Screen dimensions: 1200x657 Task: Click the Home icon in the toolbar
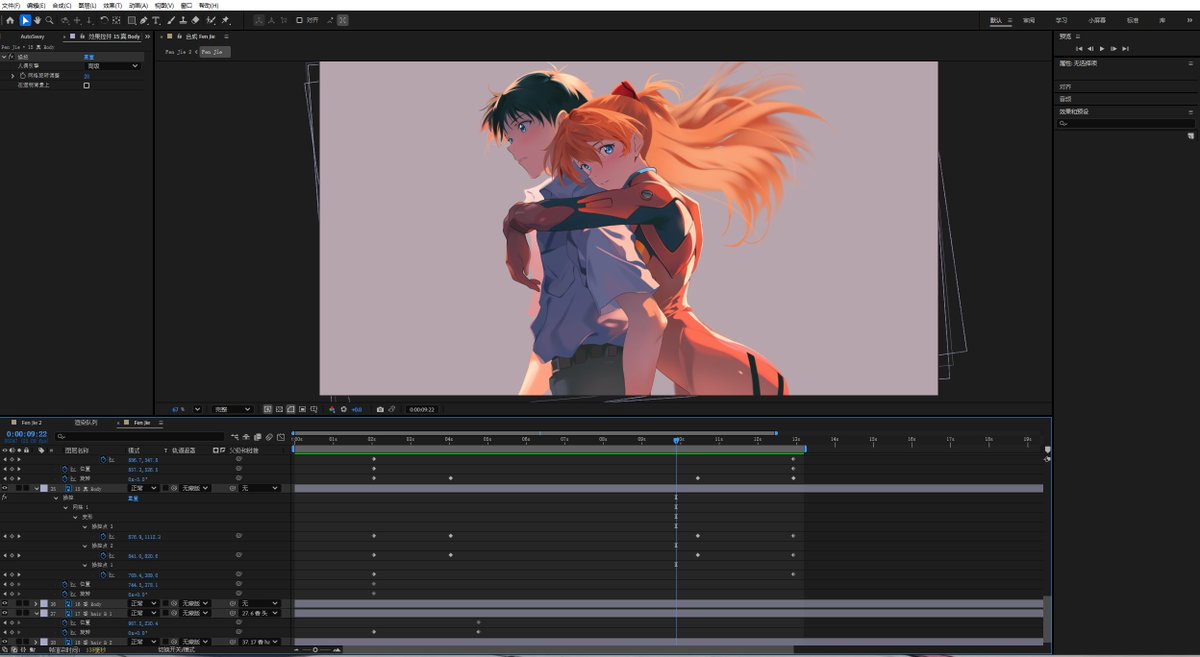[10, 20]
